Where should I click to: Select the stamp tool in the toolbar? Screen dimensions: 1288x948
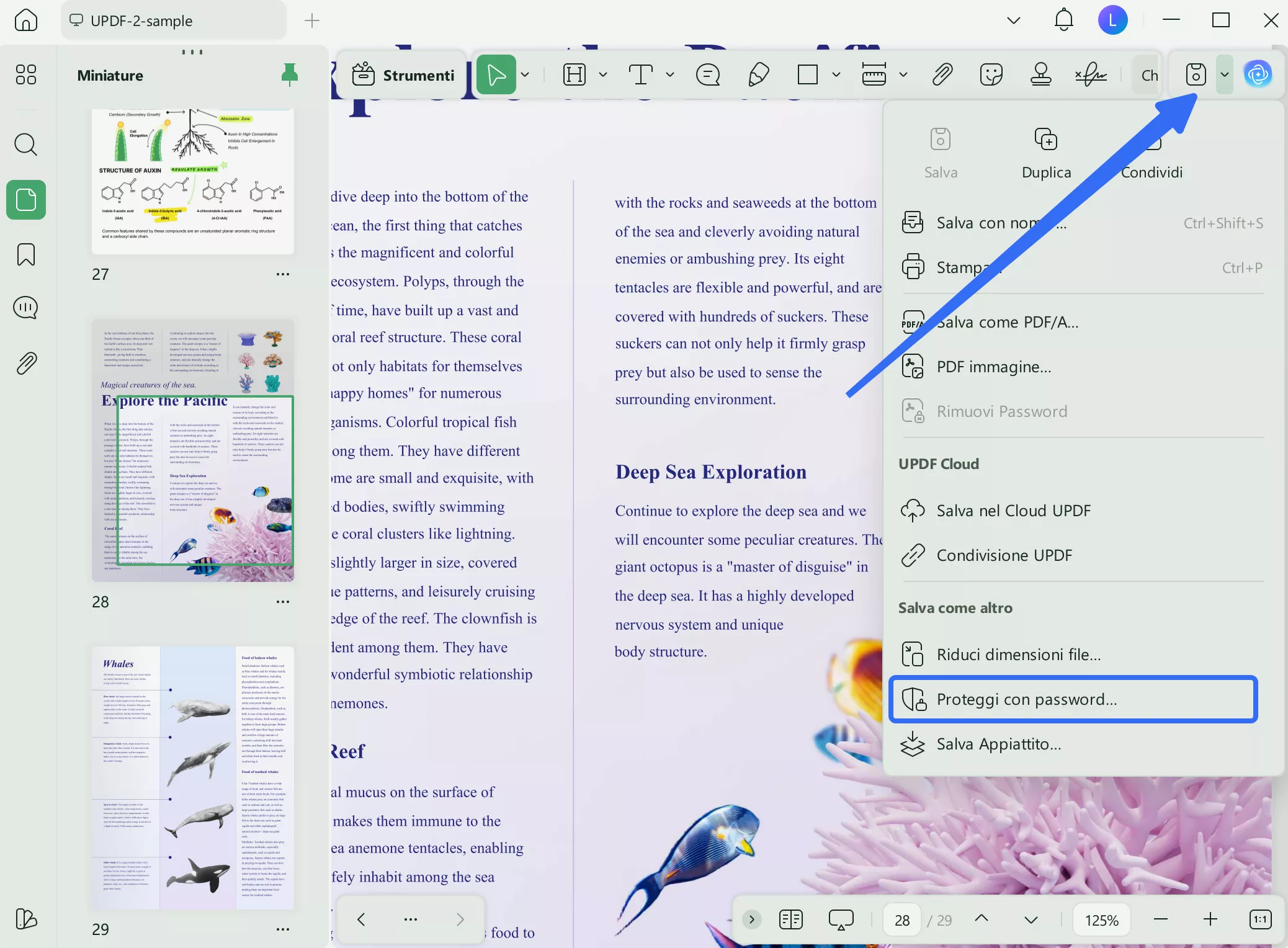(1040, 75)
